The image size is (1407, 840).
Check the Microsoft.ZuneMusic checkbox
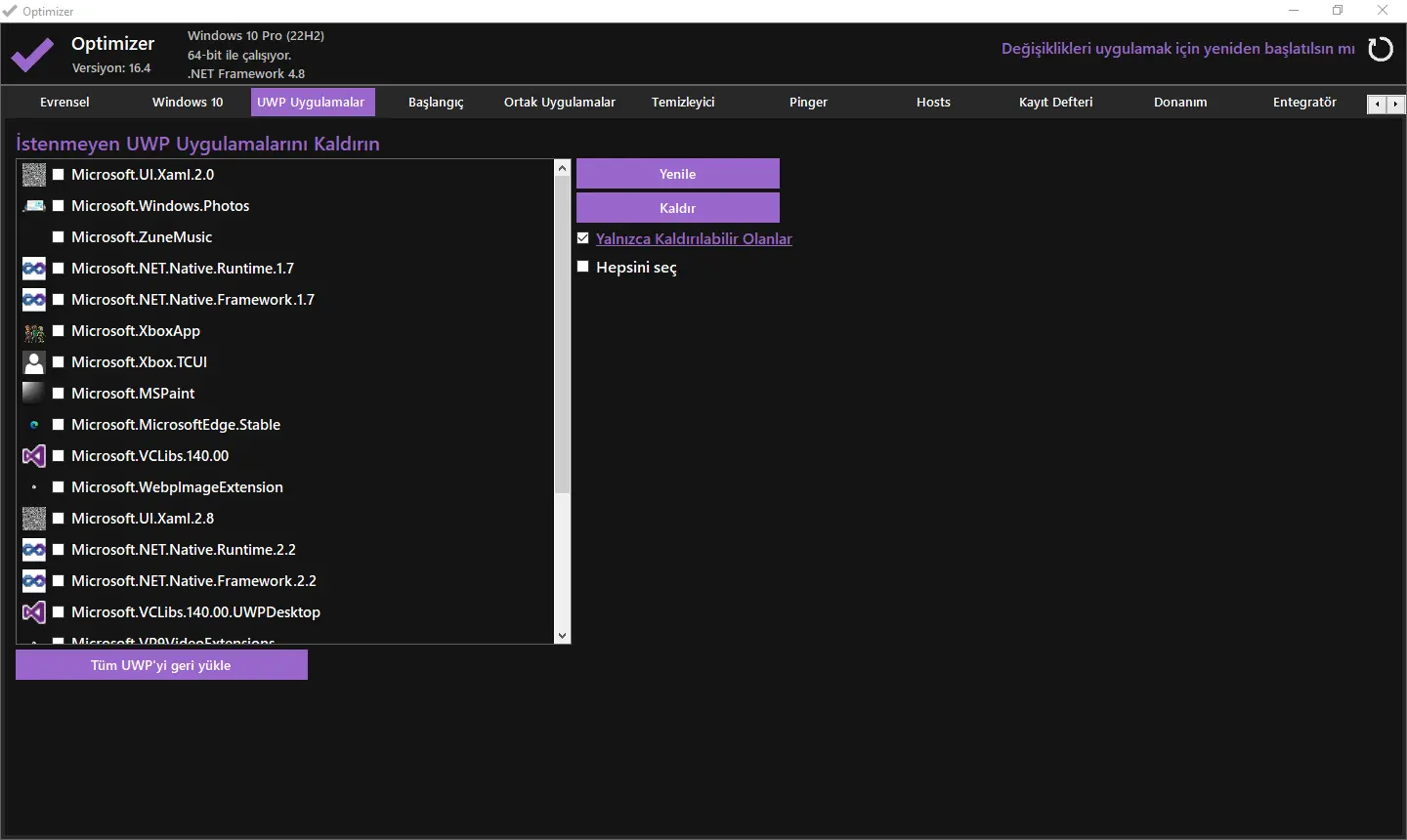[x=59, y=237]
